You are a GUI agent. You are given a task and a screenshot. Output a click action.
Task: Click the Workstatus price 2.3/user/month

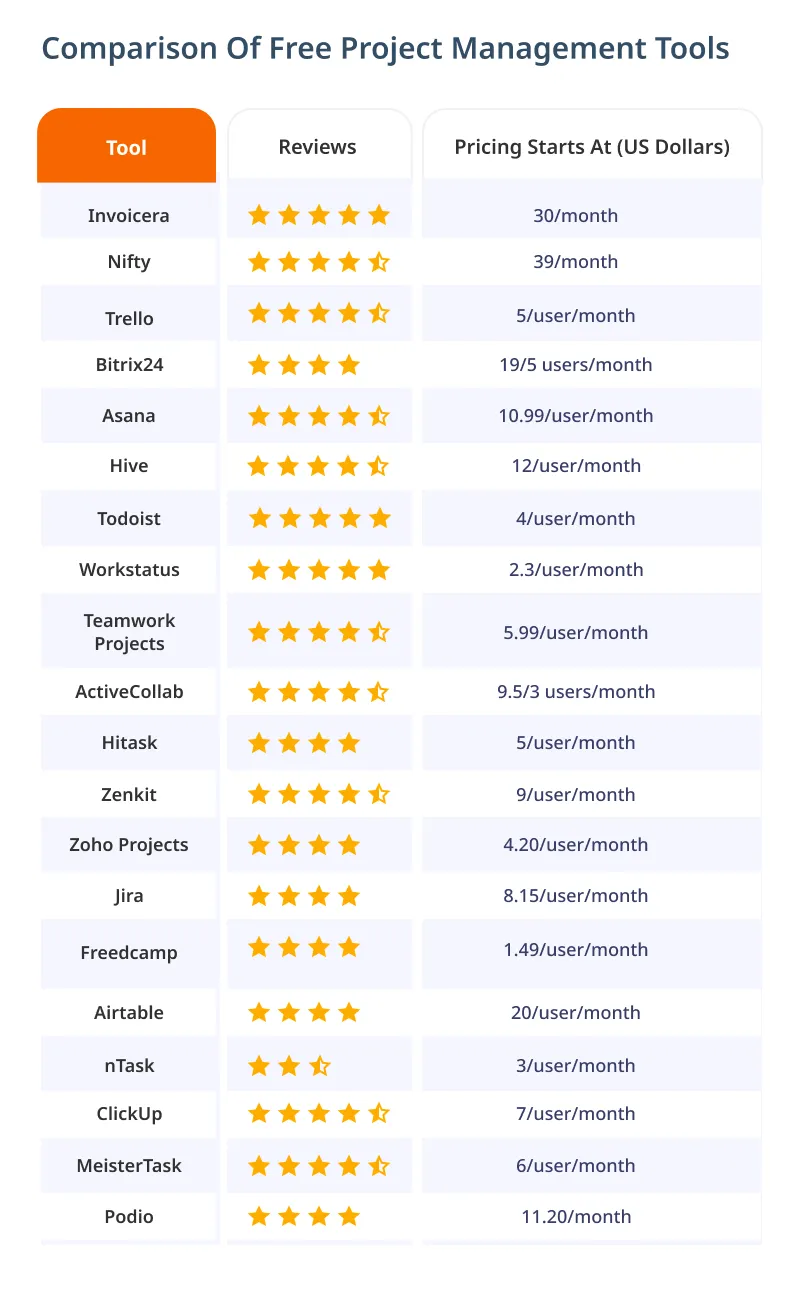(576, 570)
